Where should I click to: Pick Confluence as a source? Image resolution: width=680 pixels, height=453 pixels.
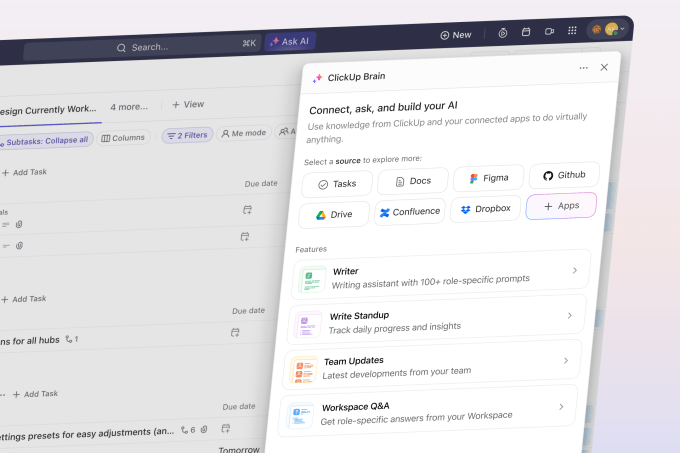click(409, 212)
